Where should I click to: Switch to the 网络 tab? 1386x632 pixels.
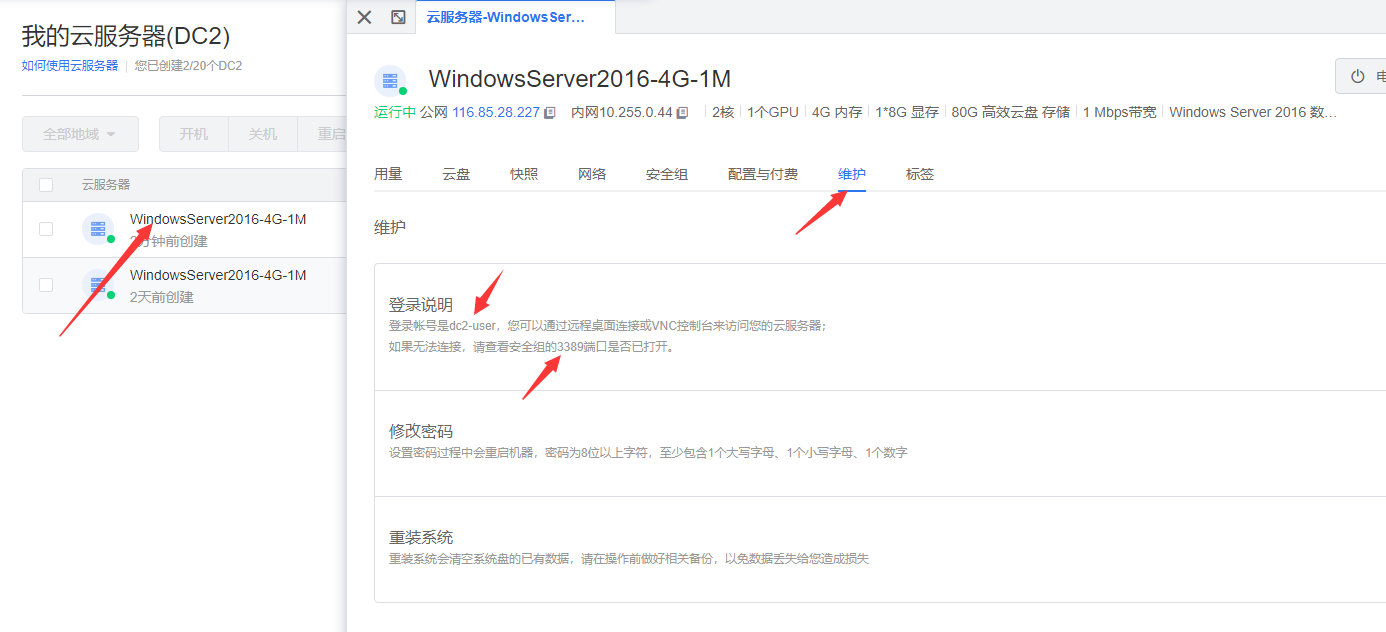pos(592,174)
